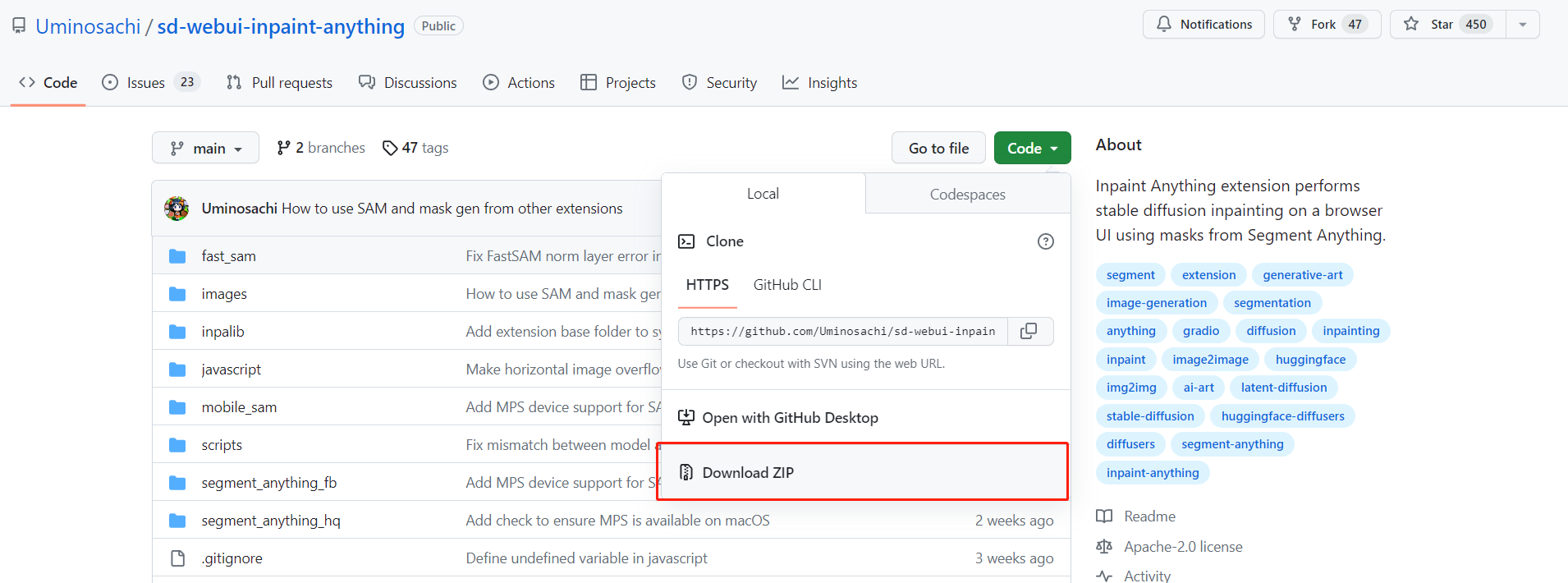
Task: Click the branches icon next to 2
Action: [284, 148]
